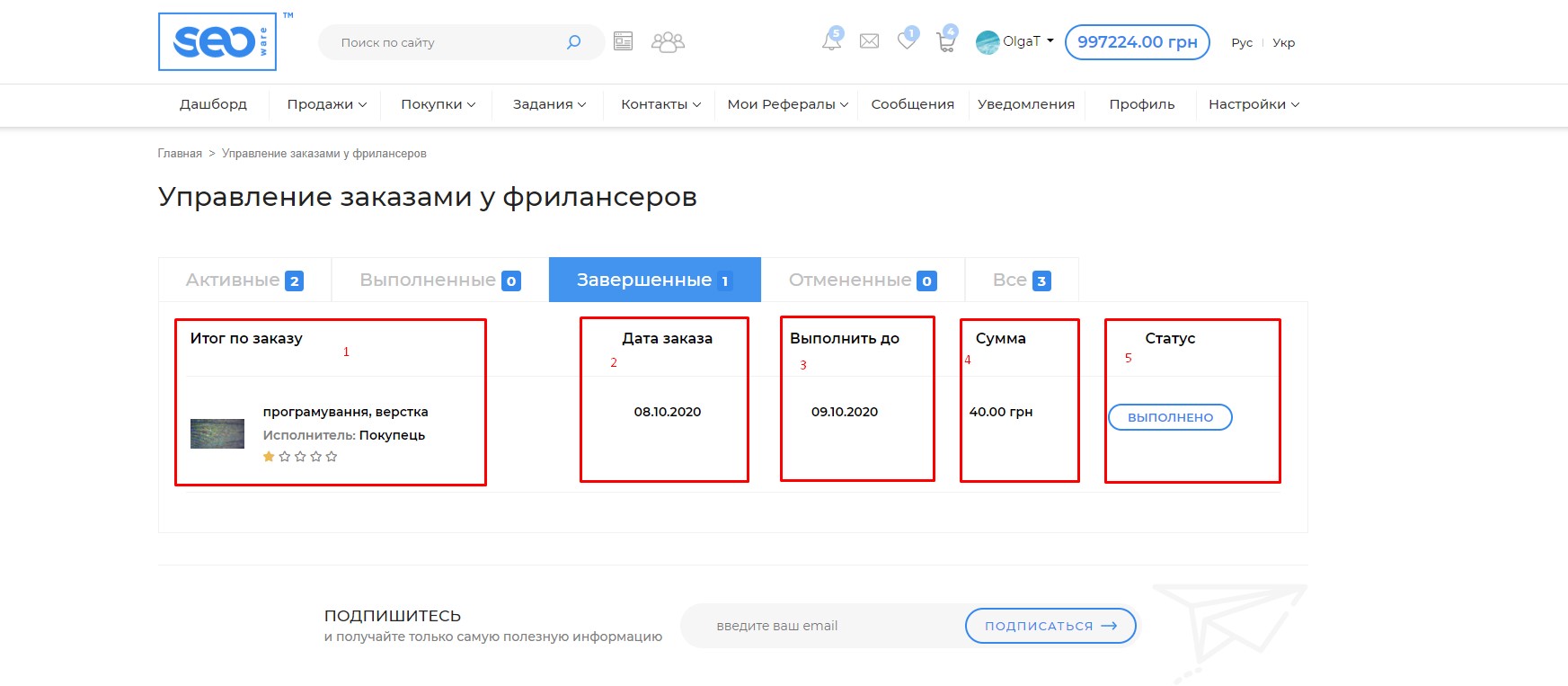Open the news feed icon
Viewport: 1568px width, 686px height.
(x=623, y=41)
